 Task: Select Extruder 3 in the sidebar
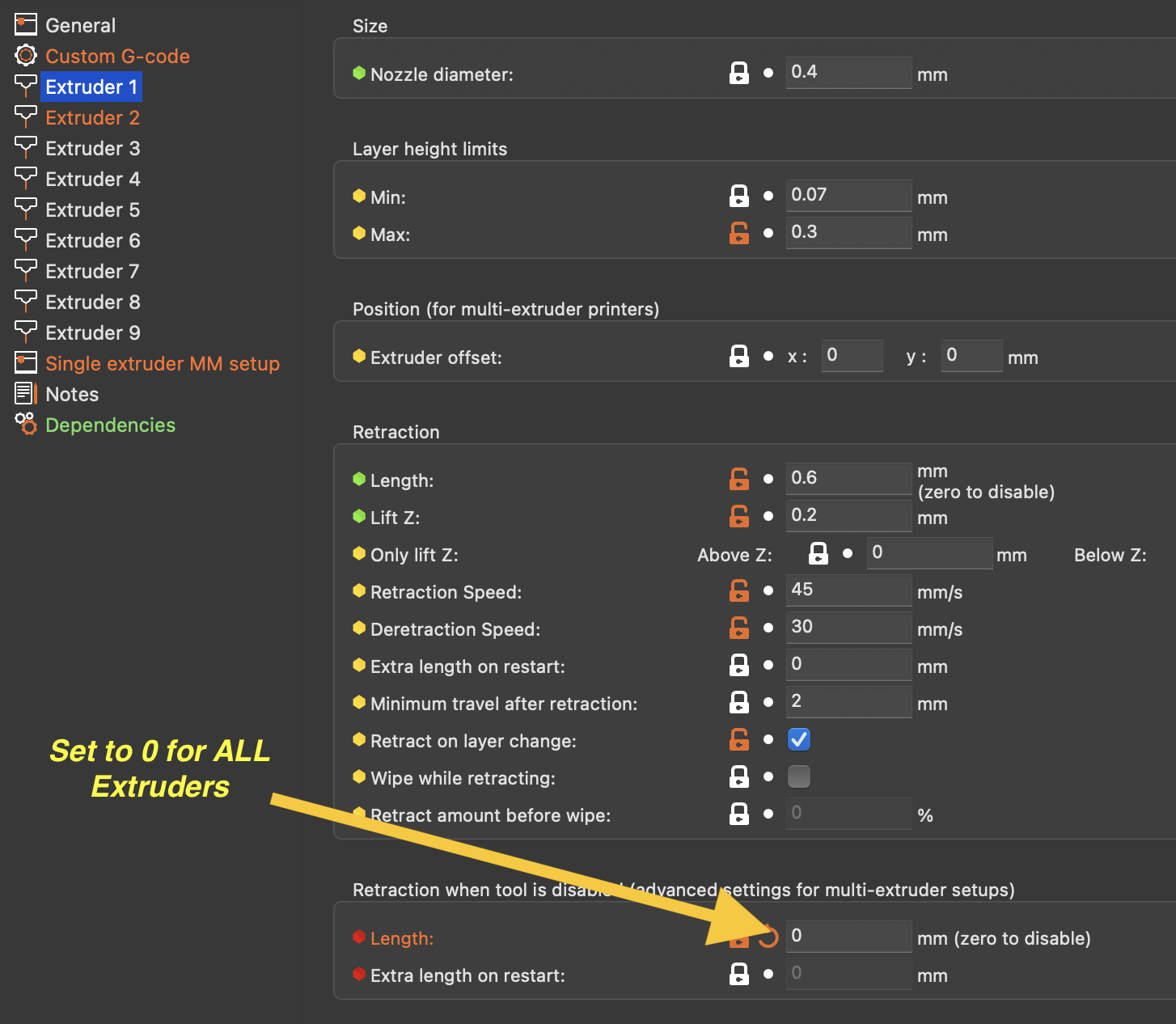tap(92, 148)
